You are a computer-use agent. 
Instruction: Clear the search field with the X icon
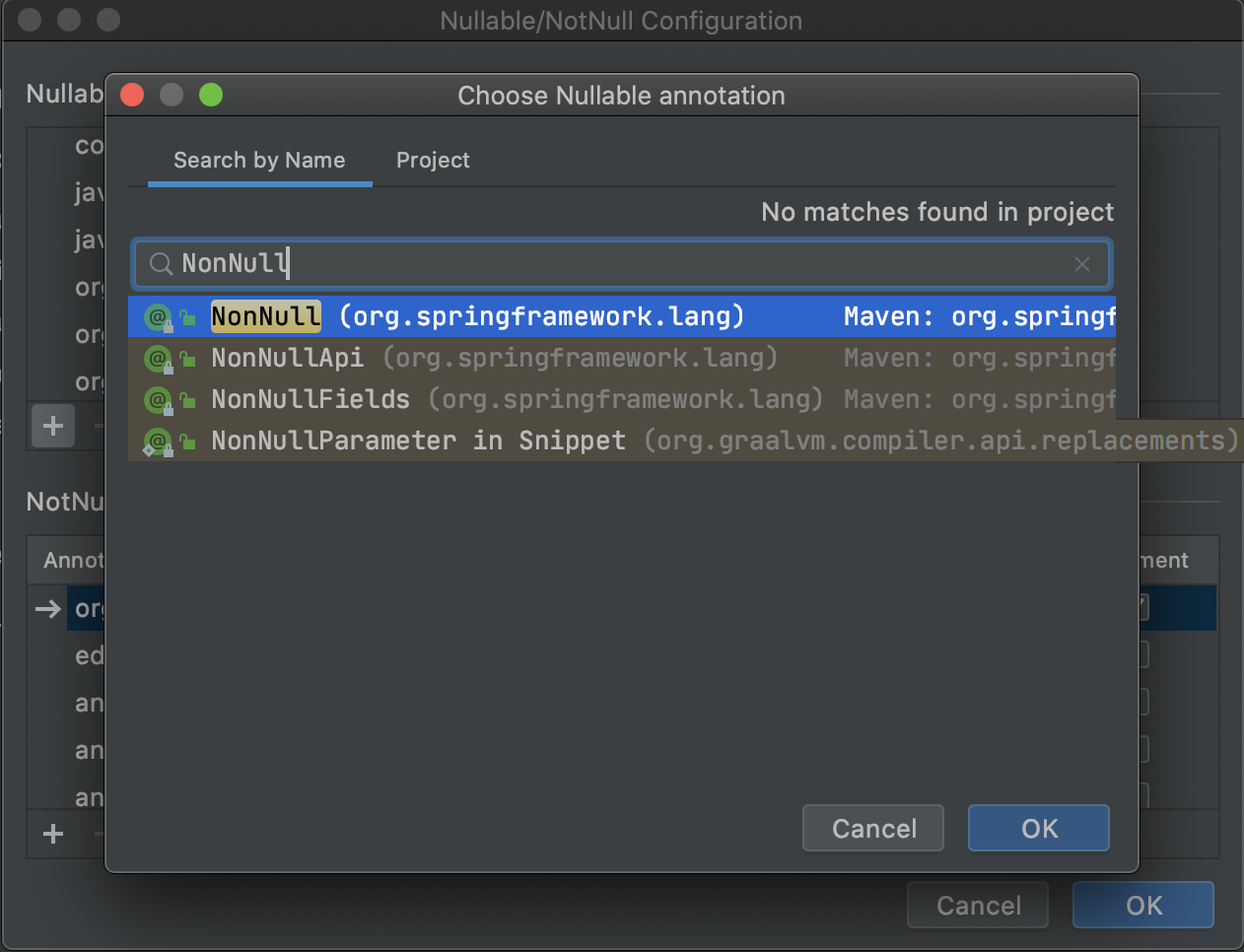[1081, 263]
